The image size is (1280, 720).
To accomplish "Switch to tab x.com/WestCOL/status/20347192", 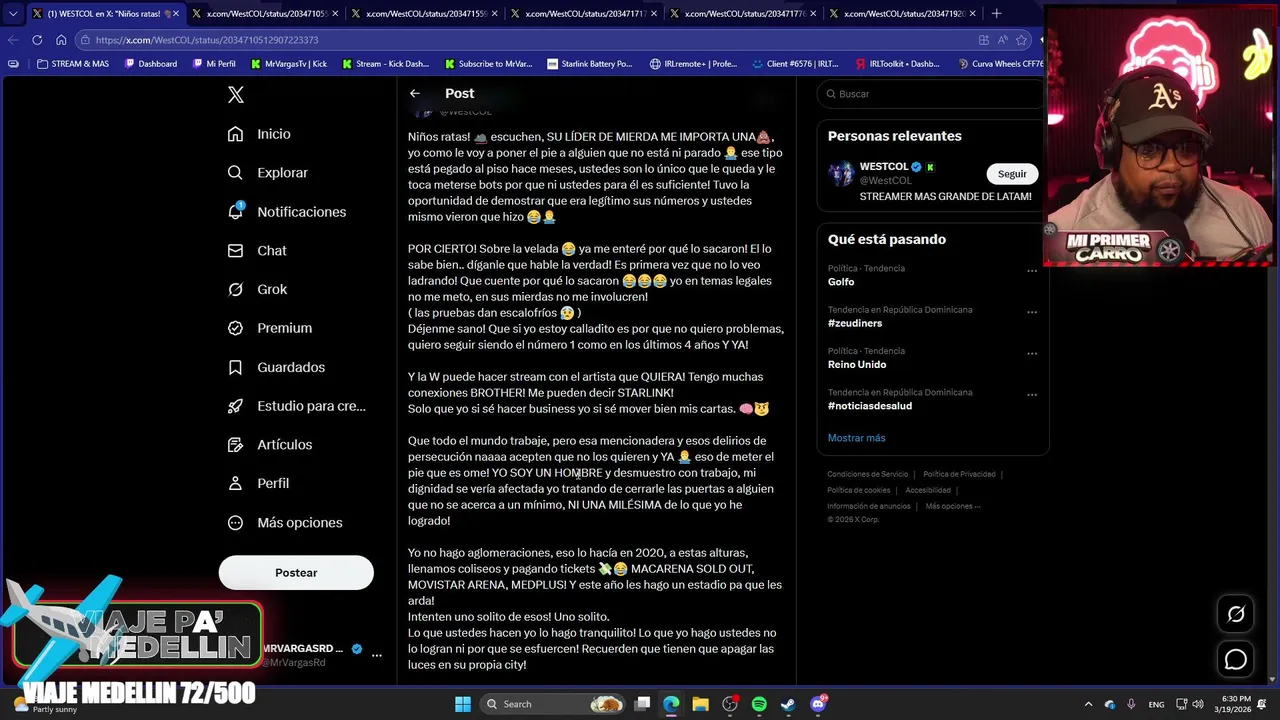I will tap(902, 13).
